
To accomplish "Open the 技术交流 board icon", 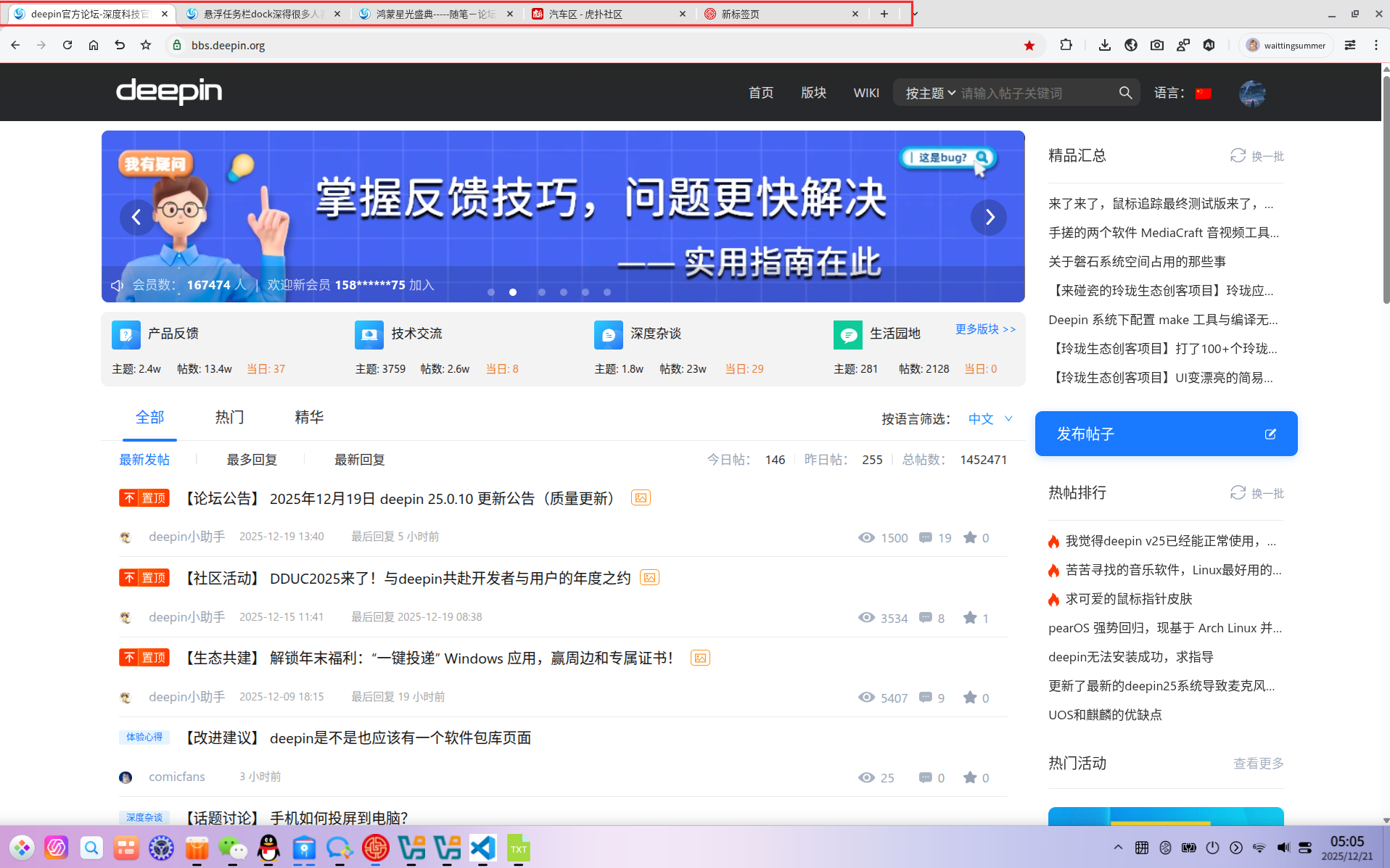I will (369, 334).
